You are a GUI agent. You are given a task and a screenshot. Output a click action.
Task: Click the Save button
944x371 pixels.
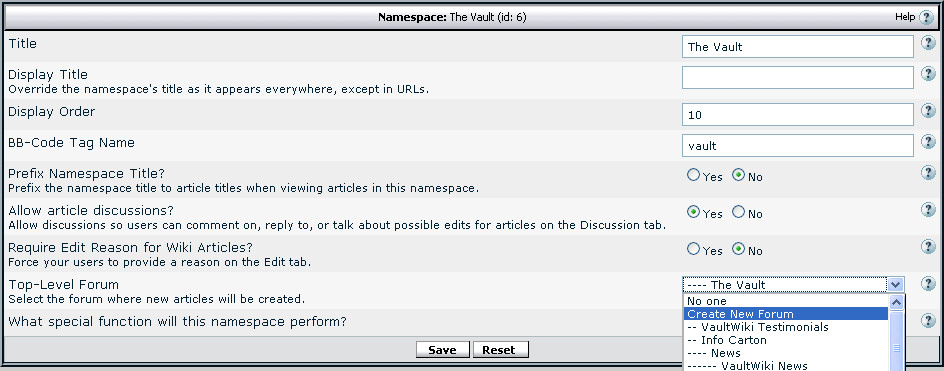(x=442, y=350)
